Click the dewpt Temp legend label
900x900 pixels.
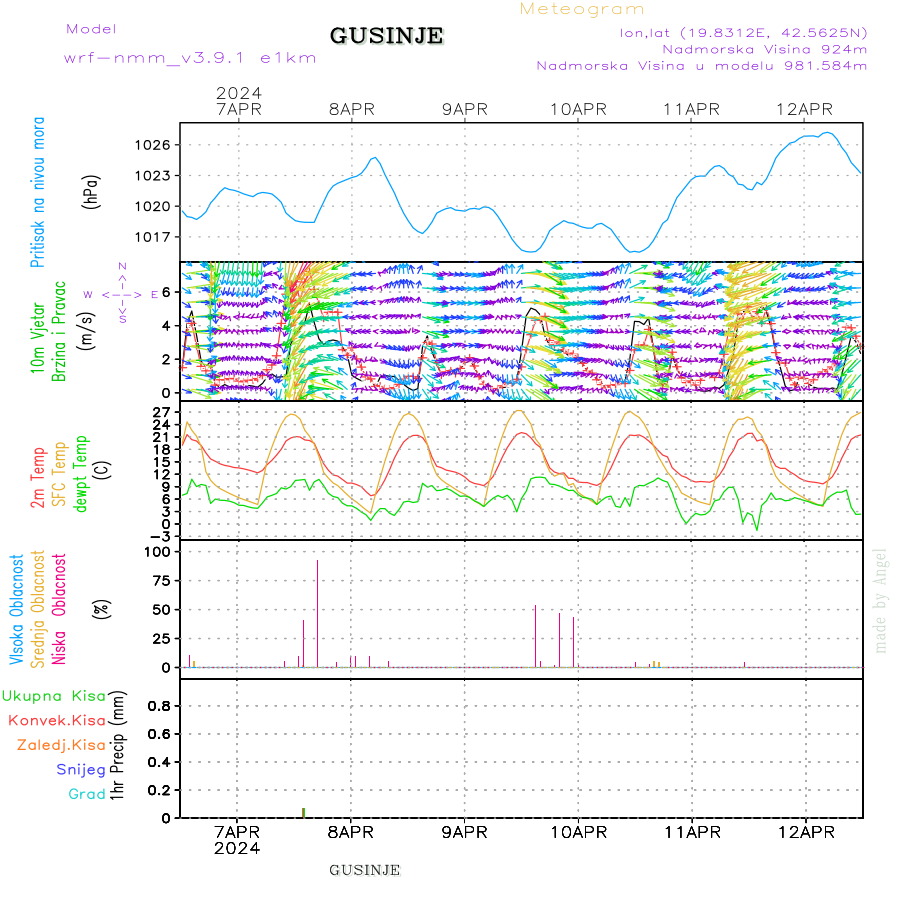80,474
